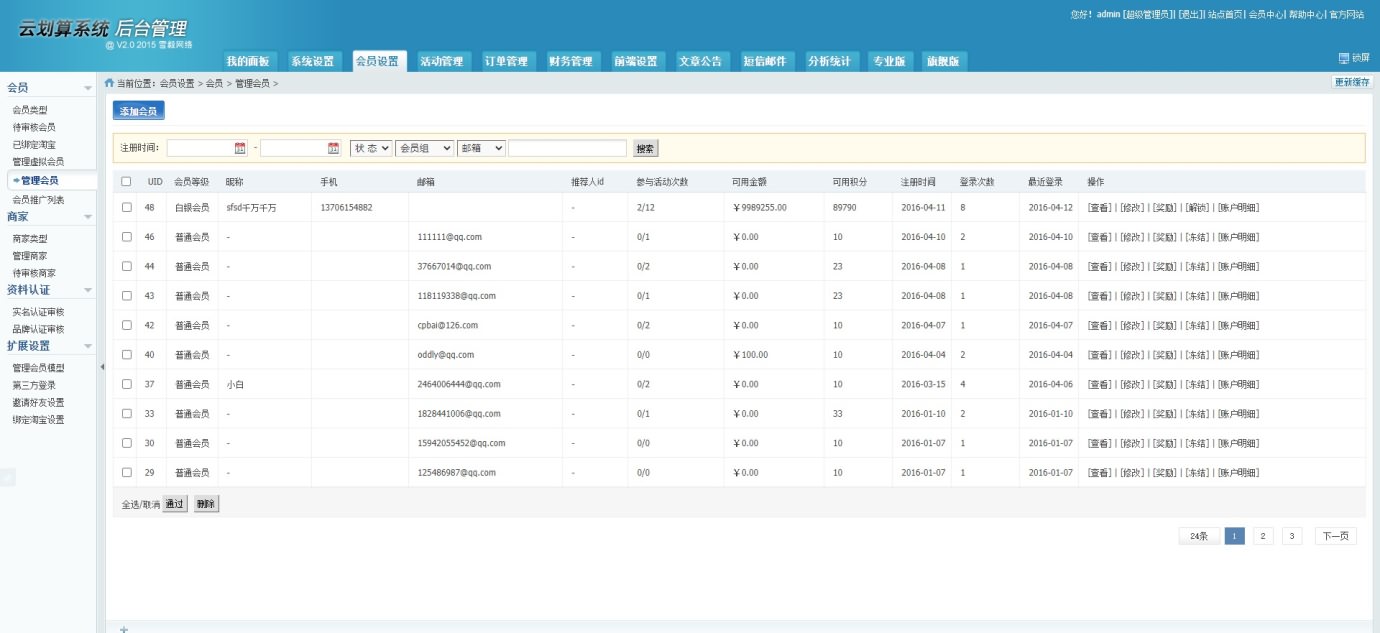1380x633 pixels.
Task: Collapse the left sidebar with arrow handle
Action: [101, 368]
